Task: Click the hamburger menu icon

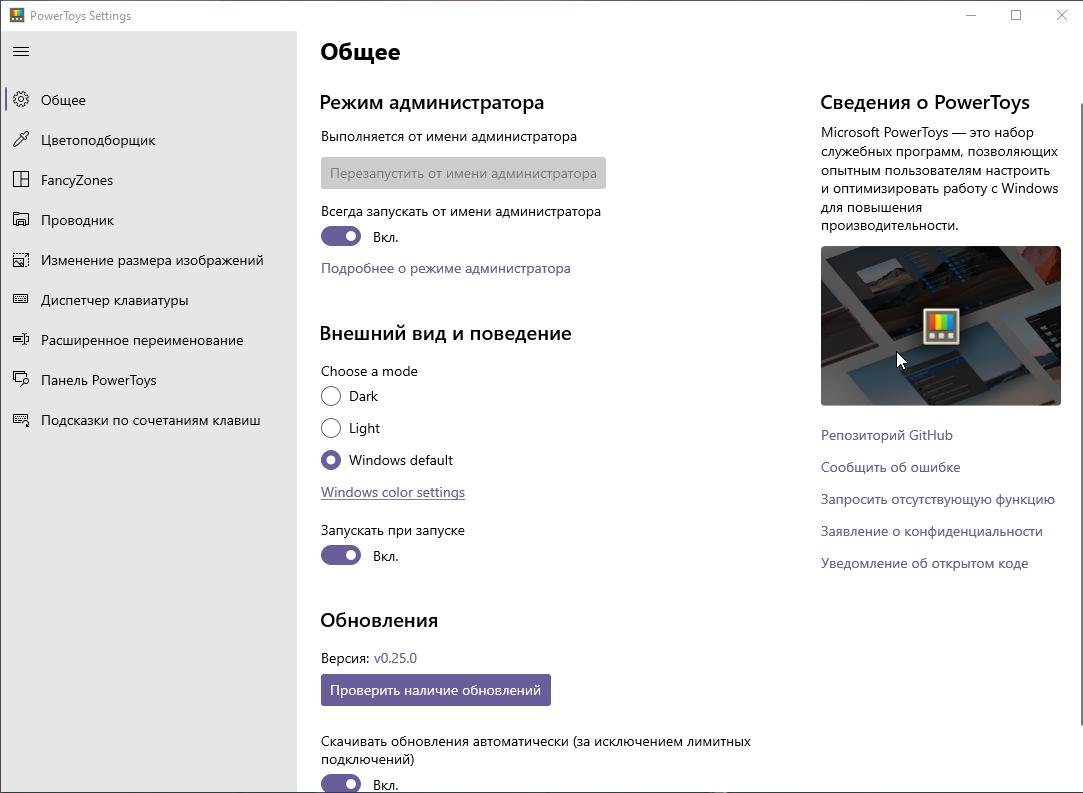Action: [x=21, y=52]
